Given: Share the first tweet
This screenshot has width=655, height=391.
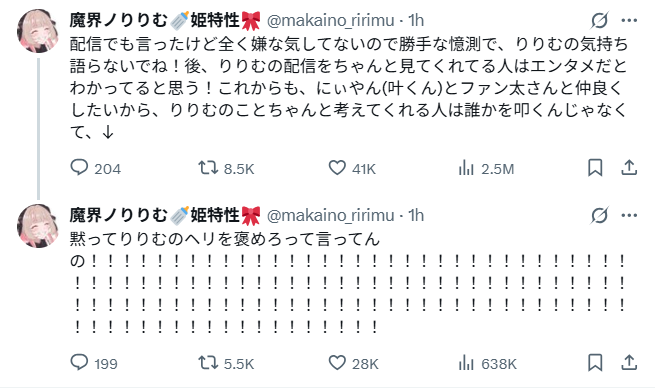Looking at the screenshot, I should (x=629, y=168).
